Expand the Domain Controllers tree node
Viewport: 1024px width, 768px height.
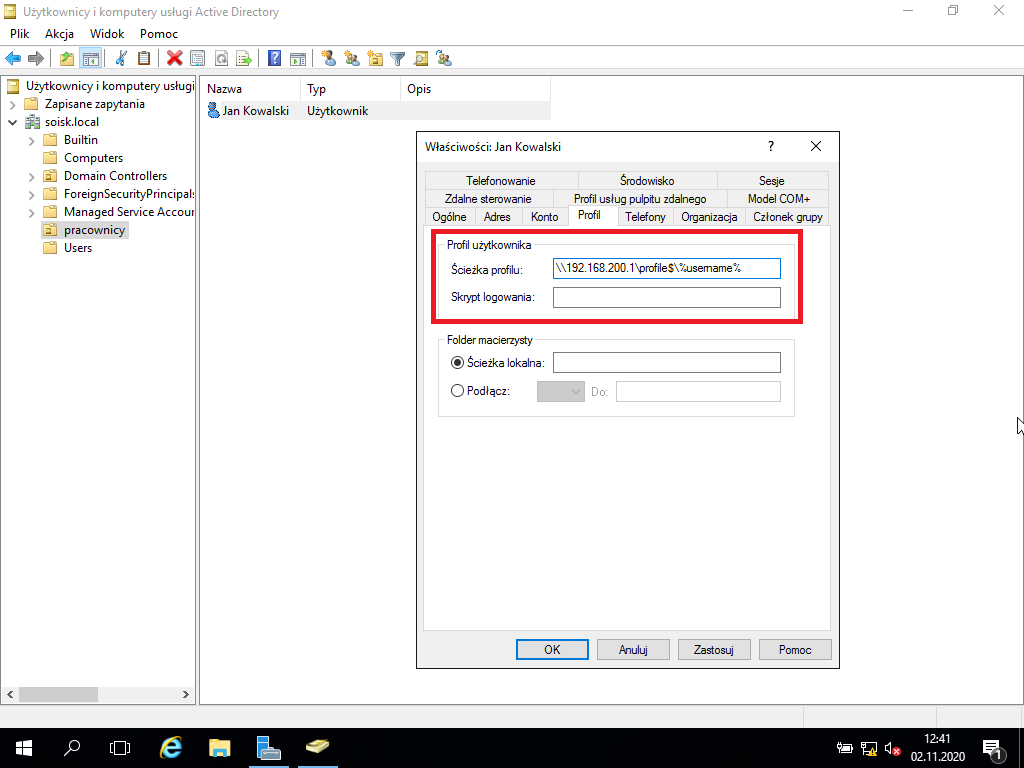pyautogui.click(x=31, y=176)
